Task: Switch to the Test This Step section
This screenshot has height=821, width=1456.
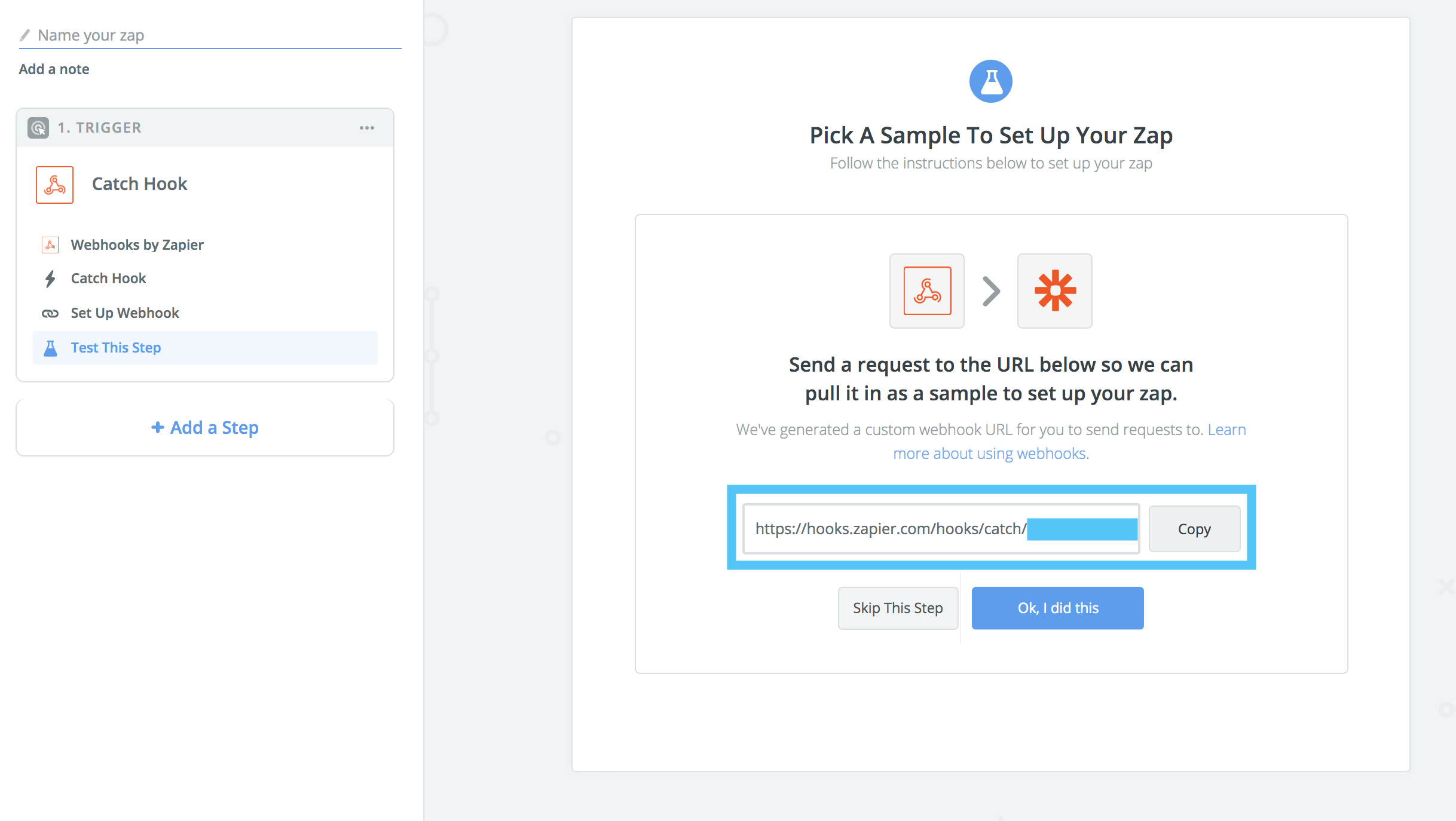Action: (x=115, y=347)
